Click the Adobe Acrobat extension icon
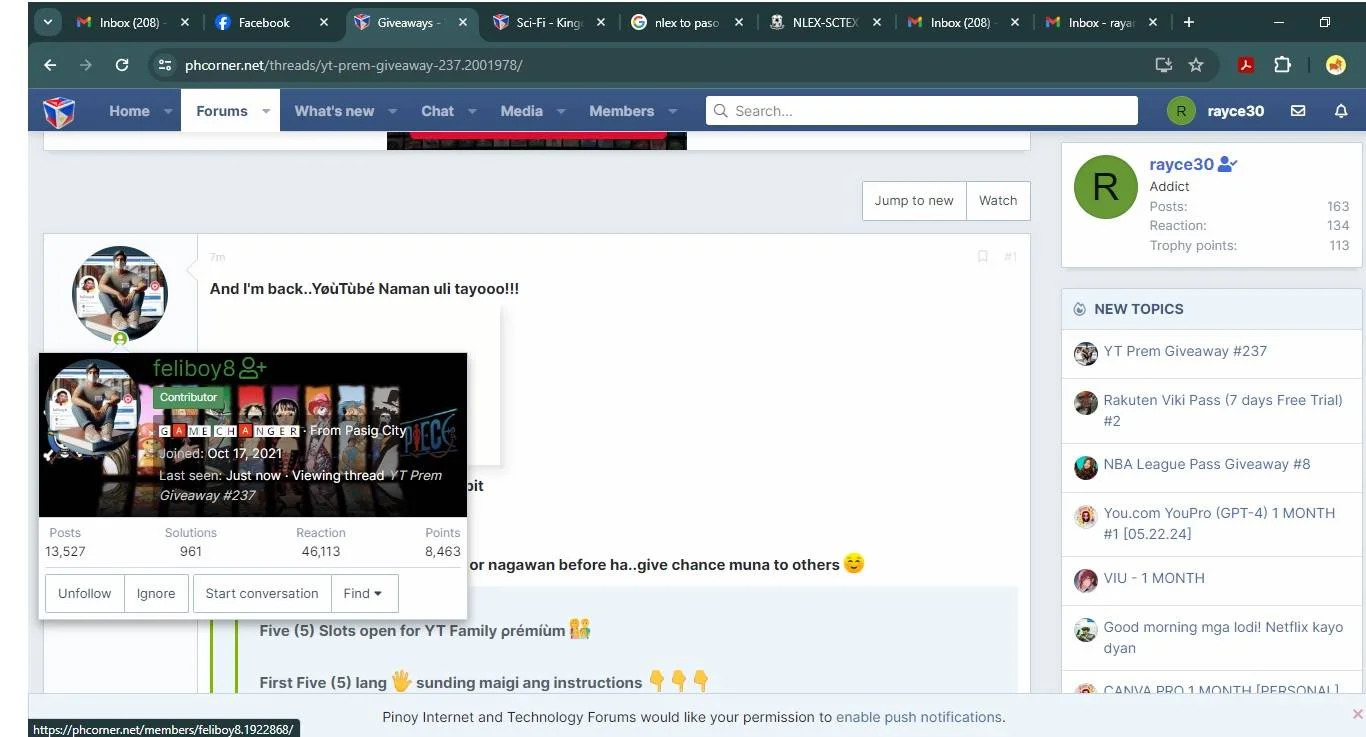The image size is (1366, 737). coord(1246,65)
